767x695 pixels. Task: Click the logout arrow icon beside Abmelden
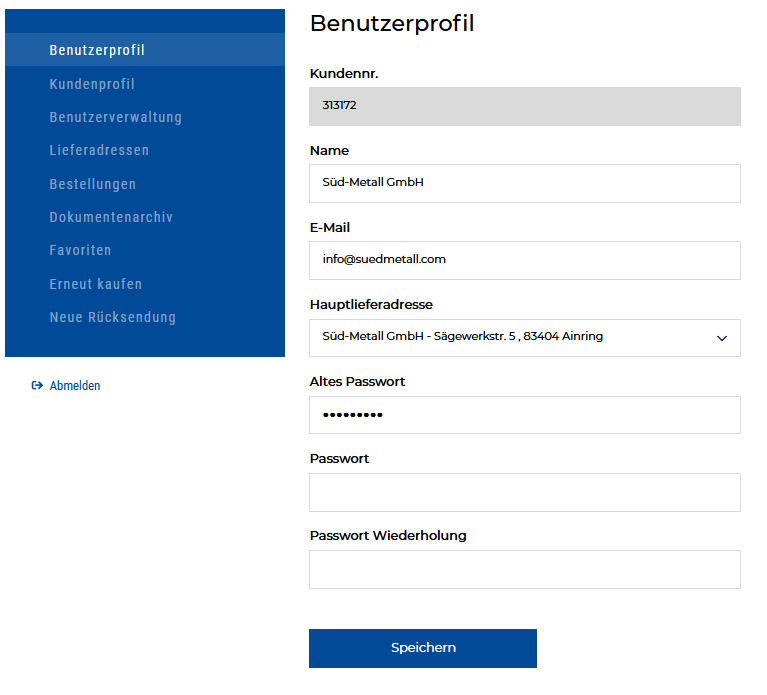[37, 386]
